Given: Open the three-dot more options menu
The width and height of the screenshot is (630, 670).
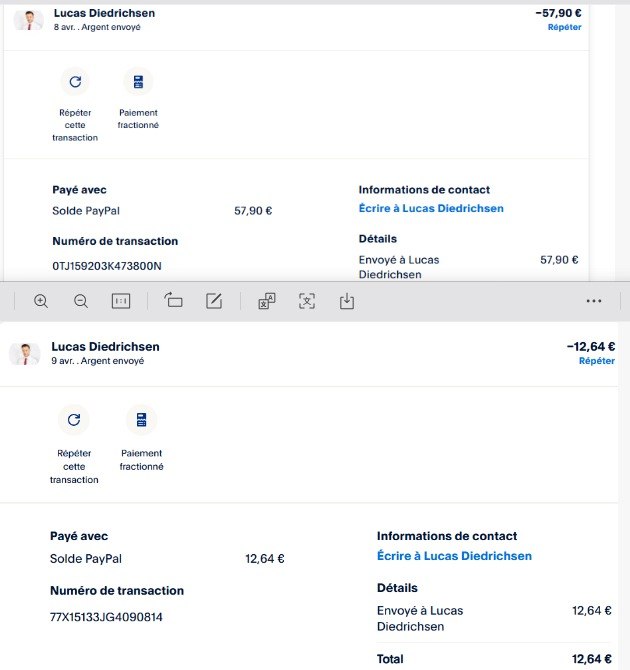Looking at the screenshot, I should (x=594, y=301).
